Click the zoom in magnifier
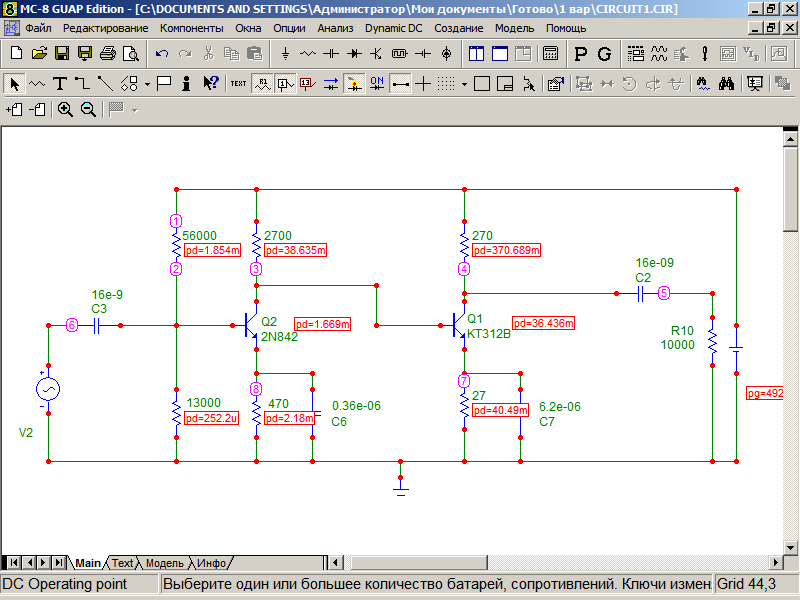The height and width of the screenshot is (600, 800). [x=65, y=109]
